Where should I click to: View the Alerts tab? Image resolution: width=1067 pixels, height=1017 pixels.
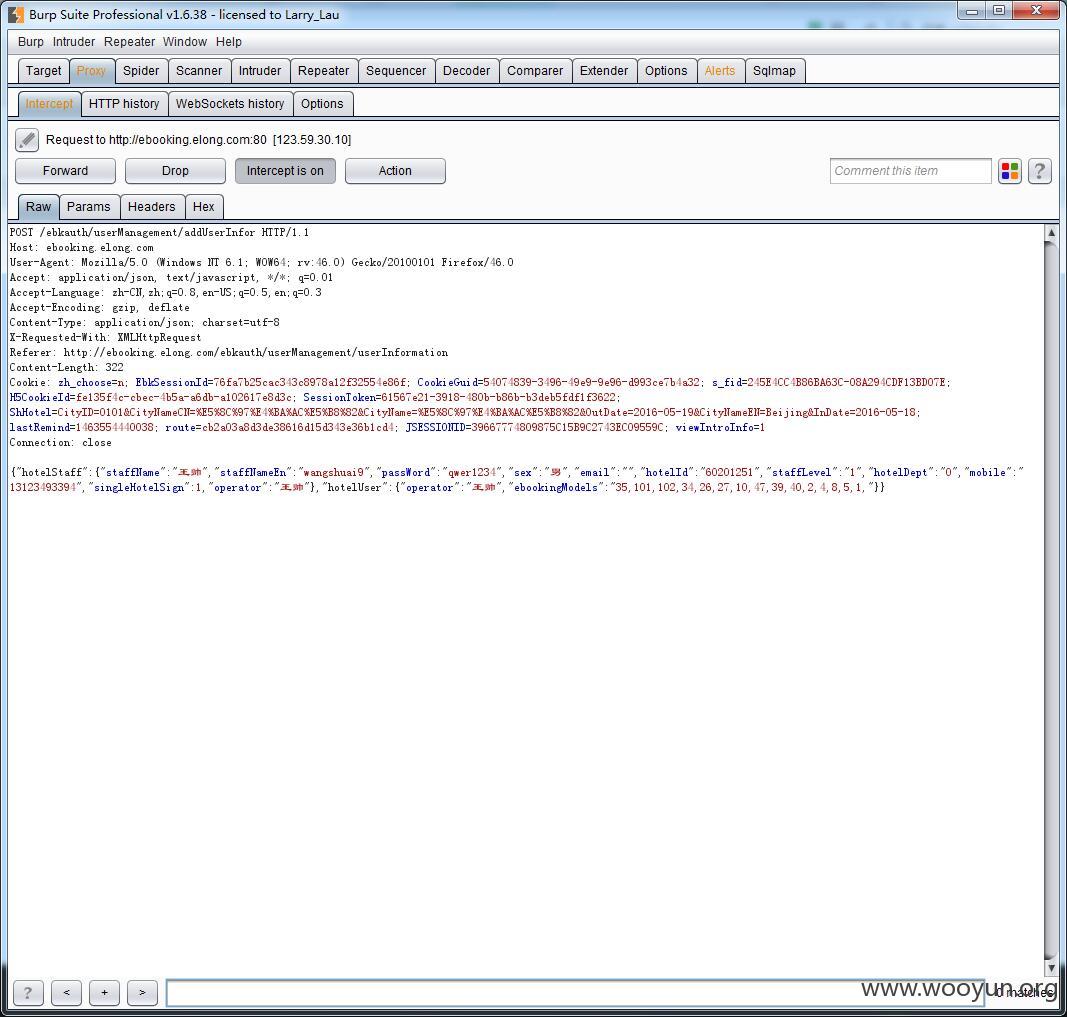pos(720,71)
